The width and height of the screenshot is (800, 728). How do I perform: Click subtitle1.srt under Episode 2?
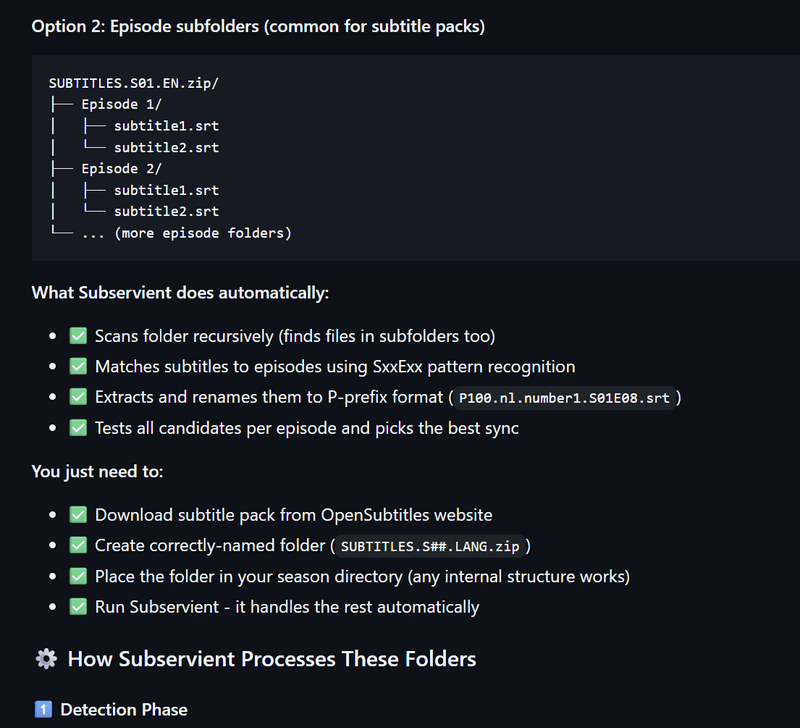(166, 190)
